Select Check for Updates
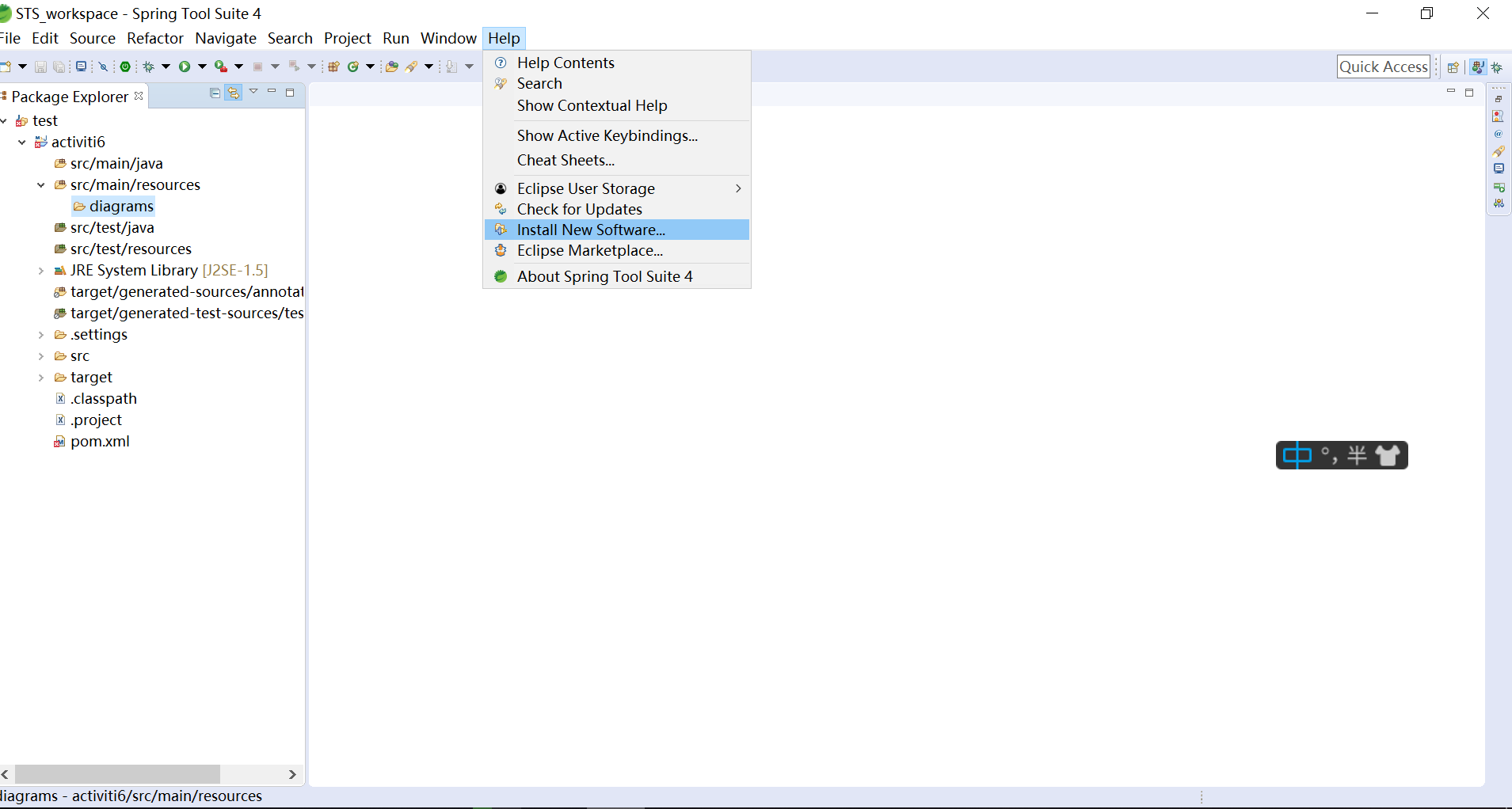This screenshot has width=1512, height=809. pos(617,209)
